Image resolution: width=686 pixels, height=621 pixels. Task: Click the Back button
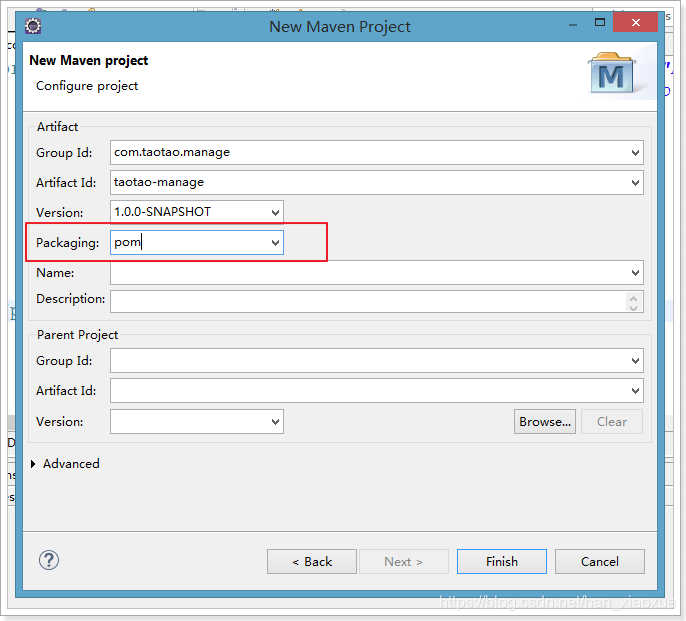coord(312,561)
